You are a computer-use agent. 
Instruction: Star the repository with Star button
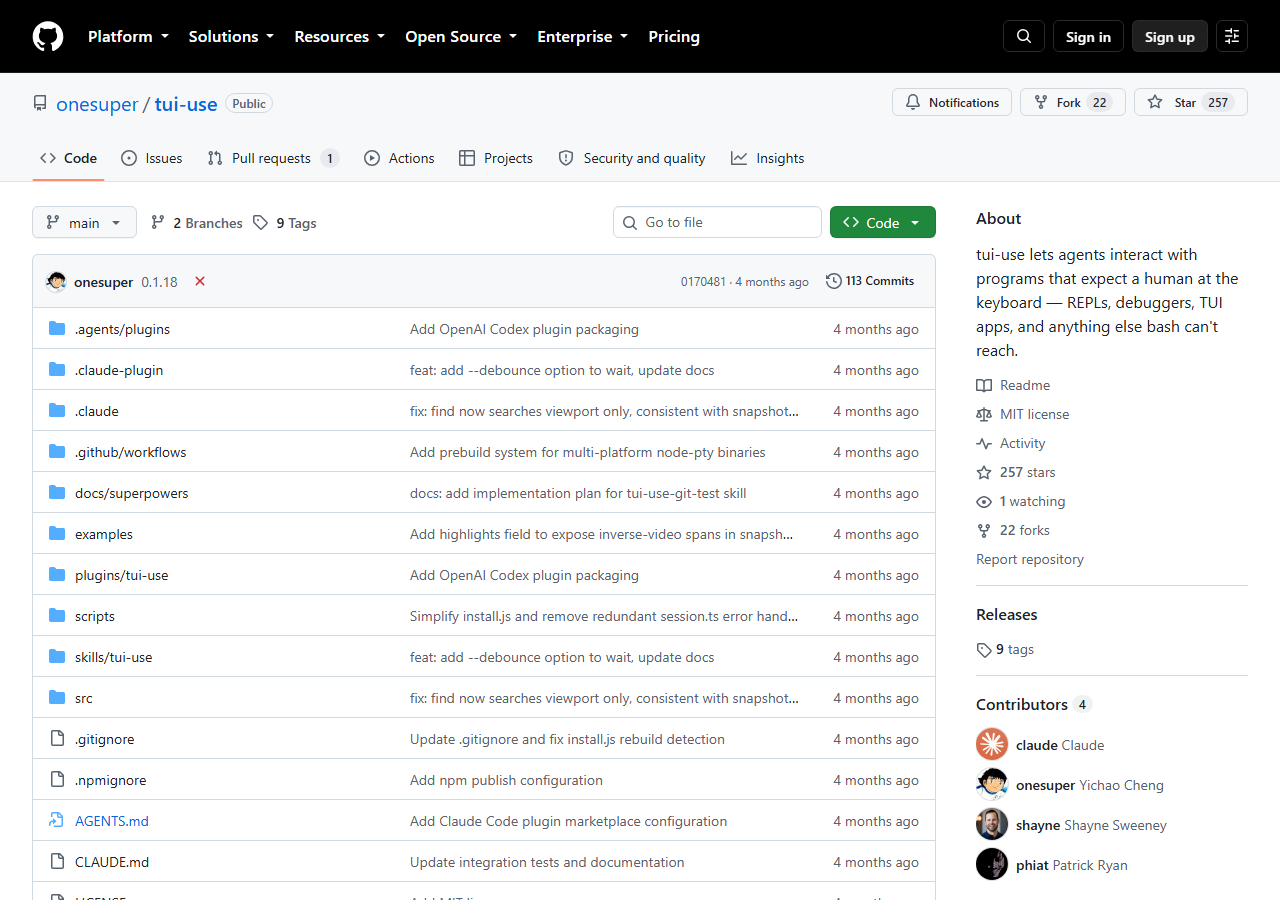(1191, 102)
